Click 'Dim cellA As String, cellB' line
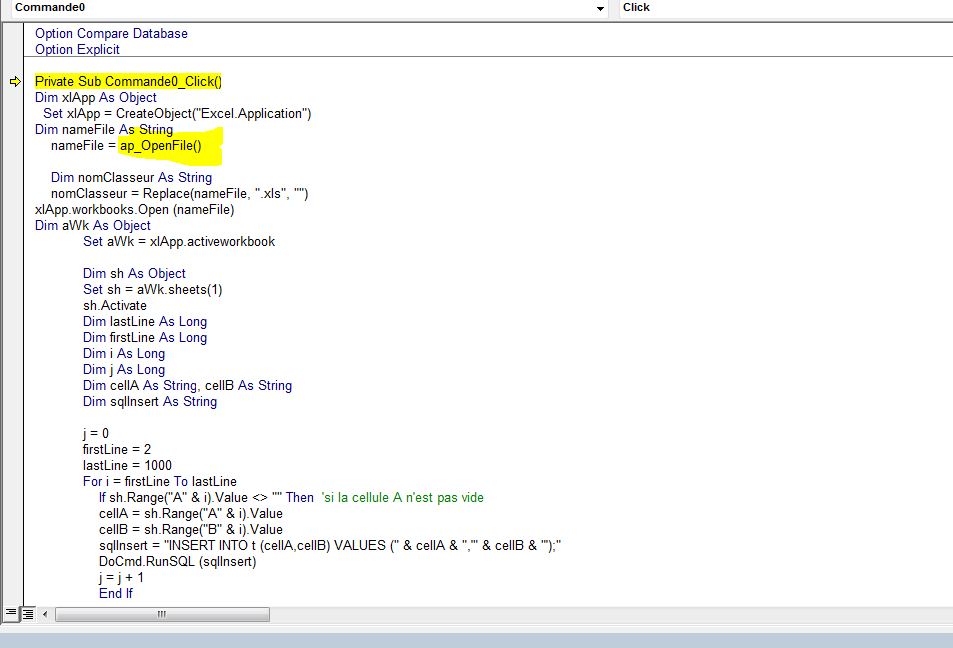The image size is (953, 648). [x=187, y=385]
